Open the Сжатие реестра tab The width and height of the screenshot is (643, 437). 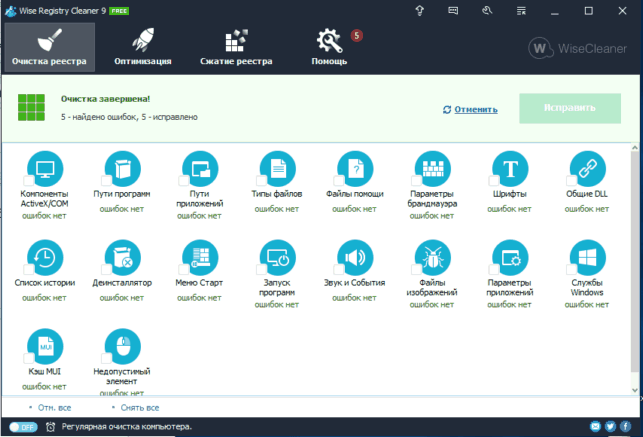pos(236,47)
